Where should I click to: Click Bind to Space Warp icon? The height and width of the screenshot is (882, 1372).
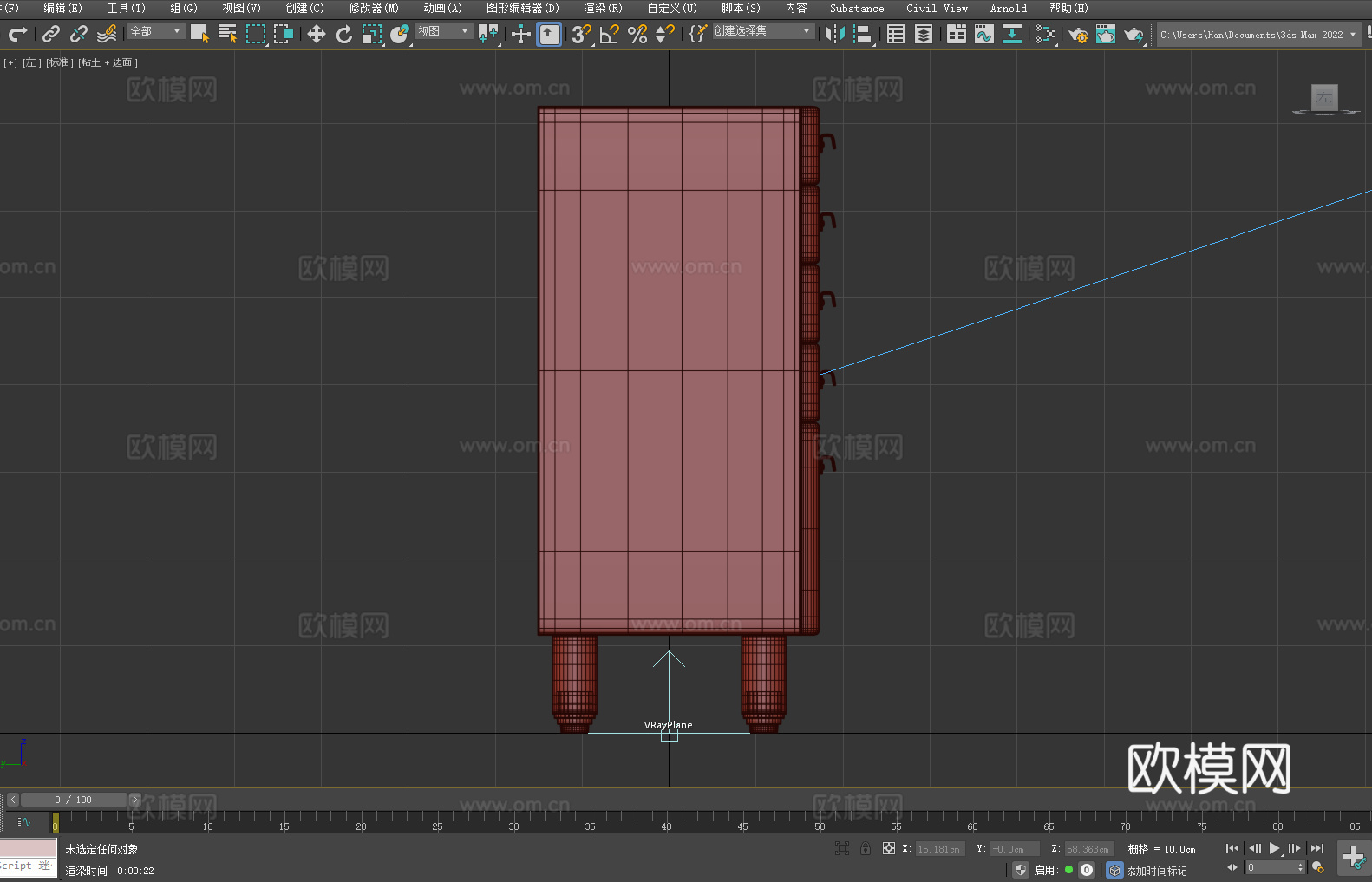point(107,34)
